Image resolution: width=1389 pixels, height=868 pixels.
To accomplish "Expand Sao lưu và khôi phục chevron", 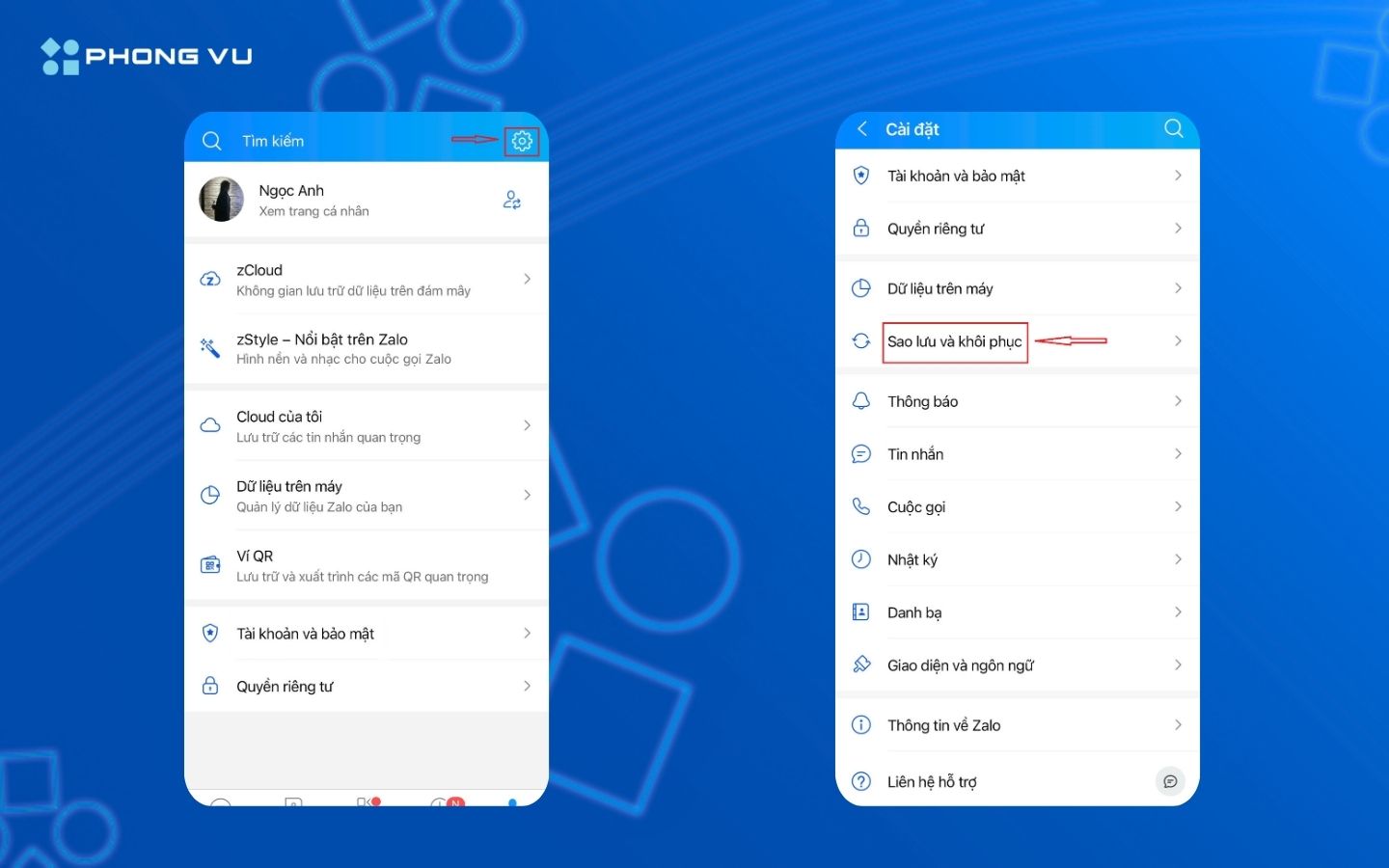I will (x=1178, y=340).
